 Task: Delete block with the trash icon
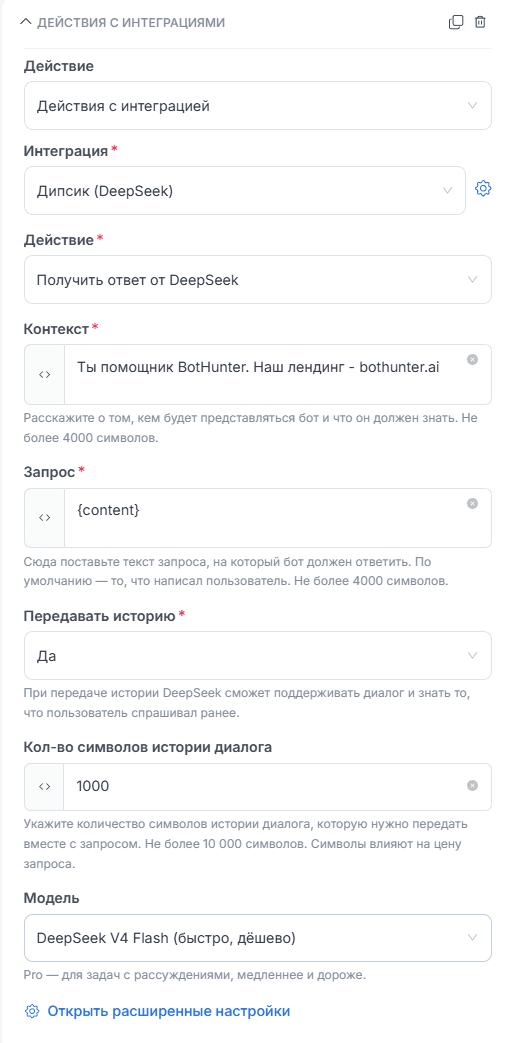pyautogui.click(x=480, y=22)
